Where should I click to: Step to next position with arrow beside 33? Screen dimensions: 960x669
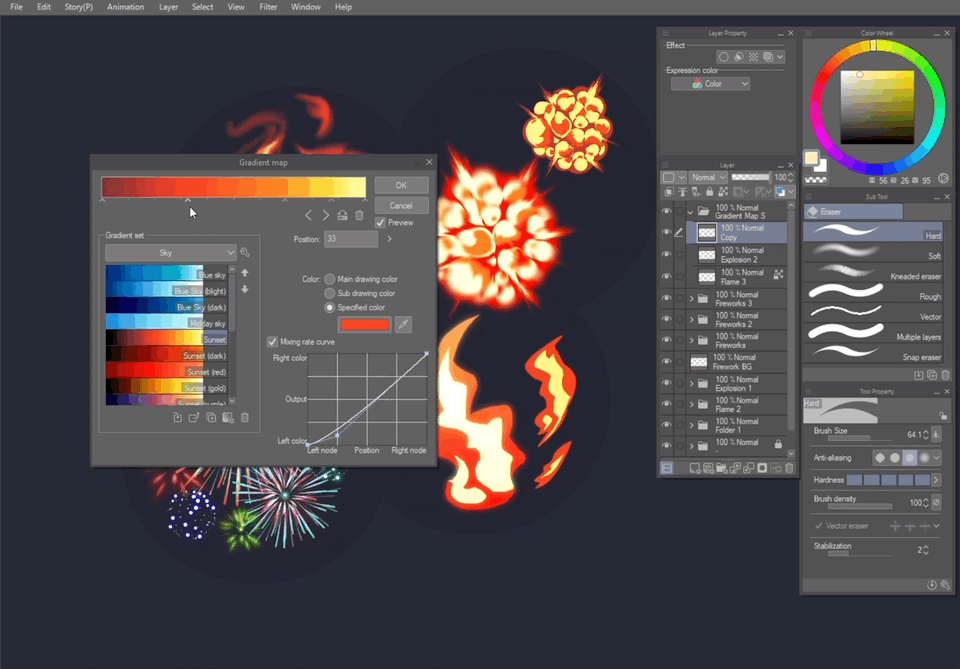389,239
